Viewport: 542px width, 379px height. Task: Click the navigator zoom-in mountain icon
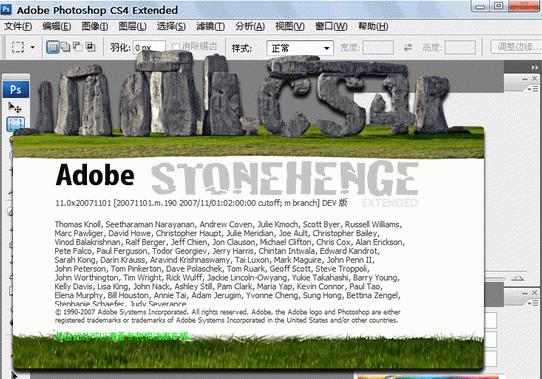517,278
